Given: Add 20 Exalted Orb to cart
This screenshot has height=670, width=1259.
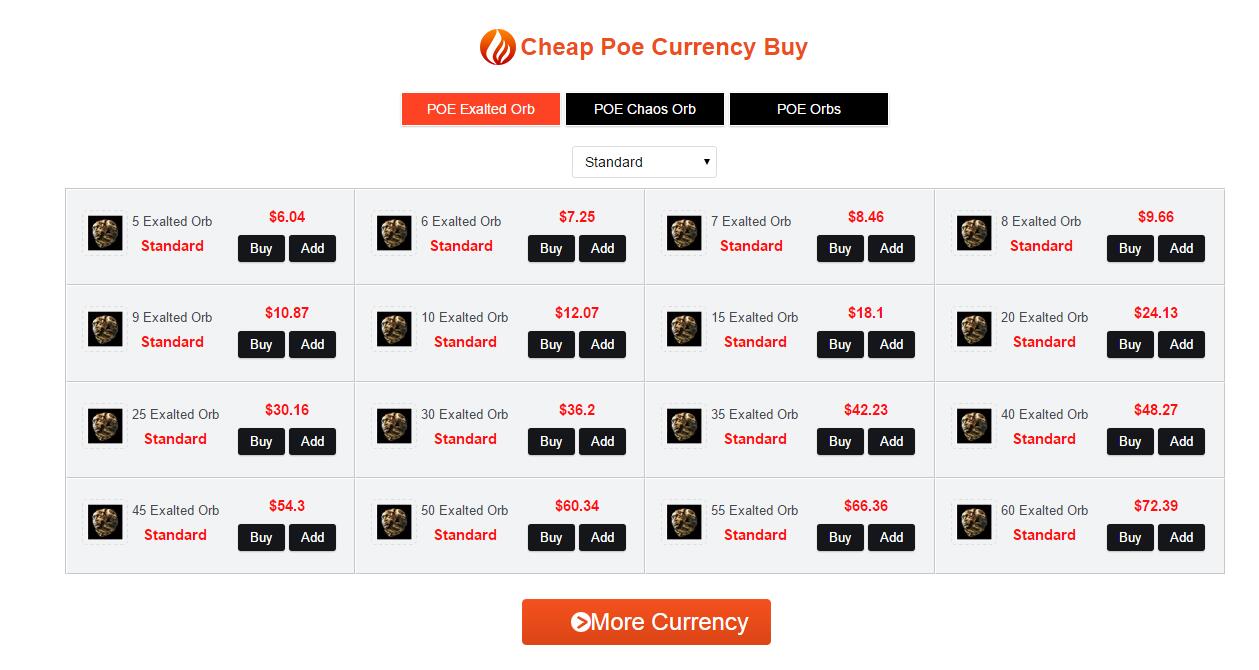Looking at the screenshot, I should (x=1181, y=344).
